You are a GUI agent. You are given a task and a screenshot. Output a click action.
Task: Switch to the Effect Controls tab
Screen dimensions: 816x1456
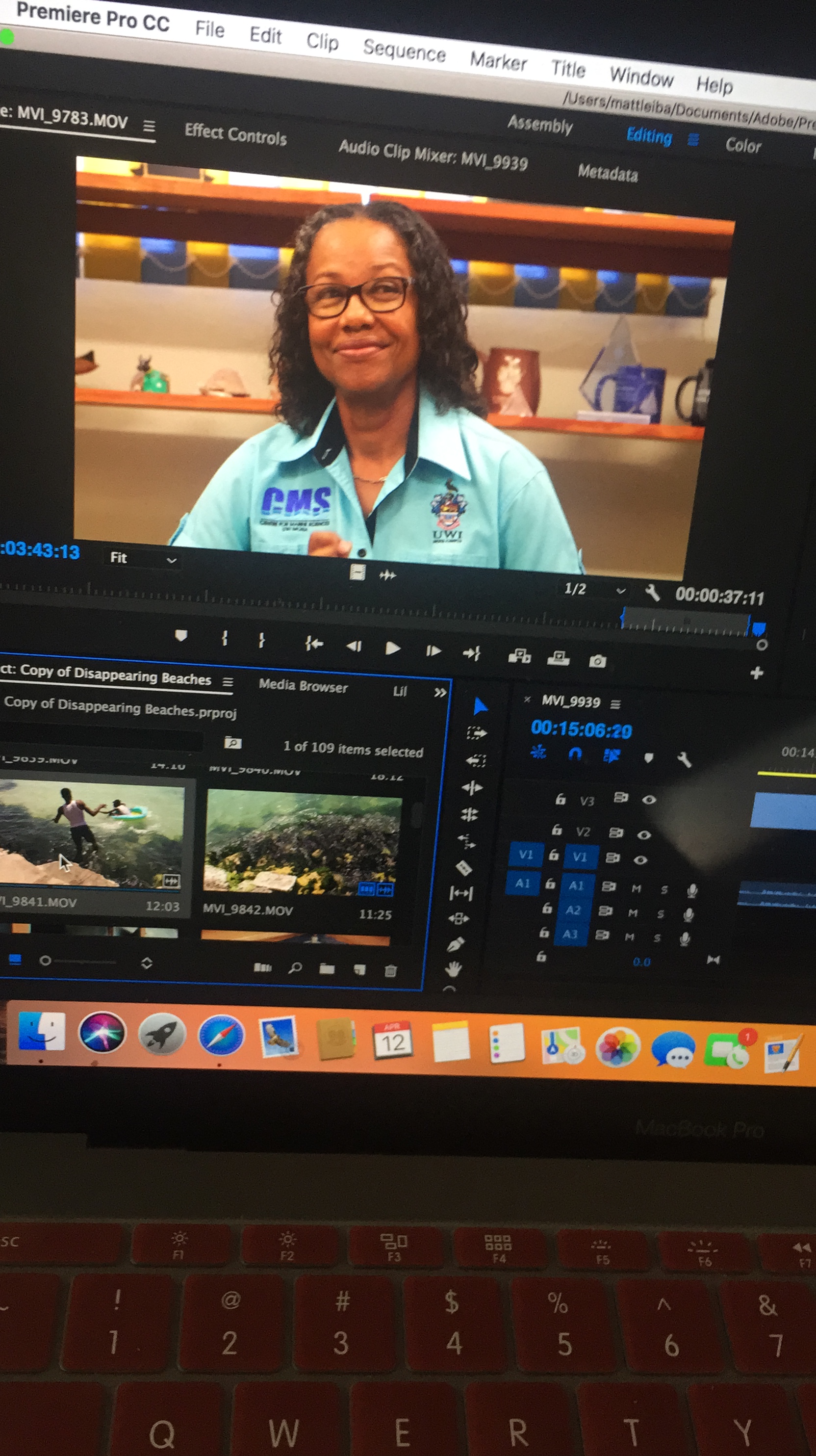coord(236,134)
